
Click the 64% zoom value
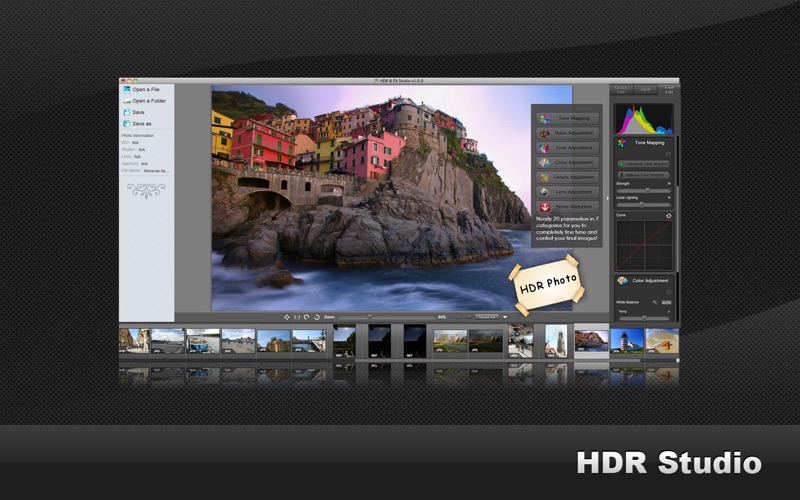click(442, 317)
